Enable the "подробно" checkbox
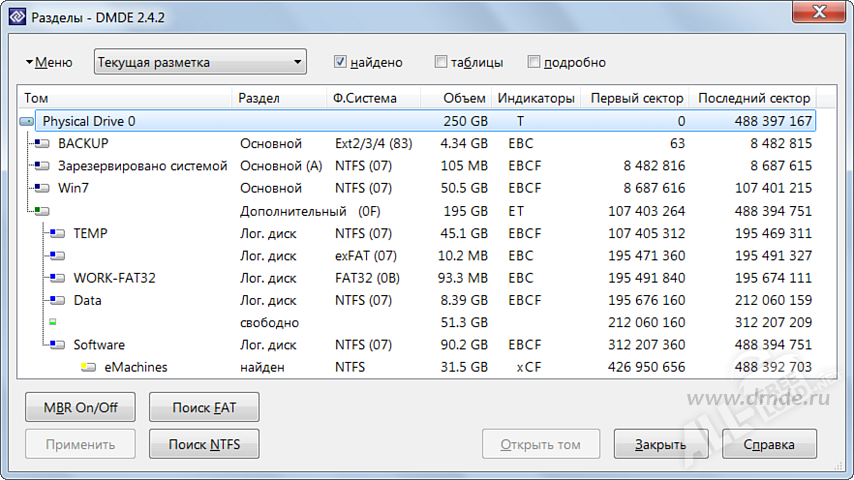This screenshot has width=854, height=480. coord(534,62)
